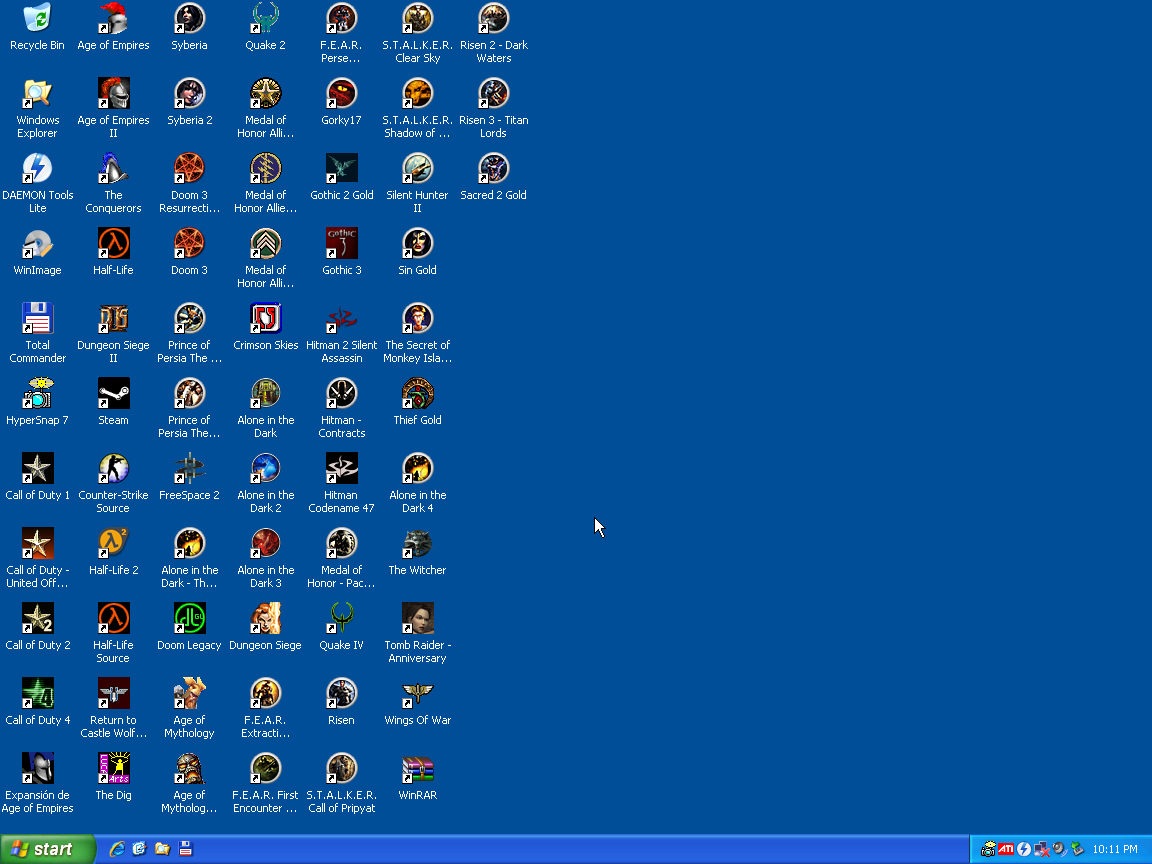Viewport: 1152px width, 864px height.
Task: Click Medal of Honor - Pacific icon
Action: (x=342, y=544)
